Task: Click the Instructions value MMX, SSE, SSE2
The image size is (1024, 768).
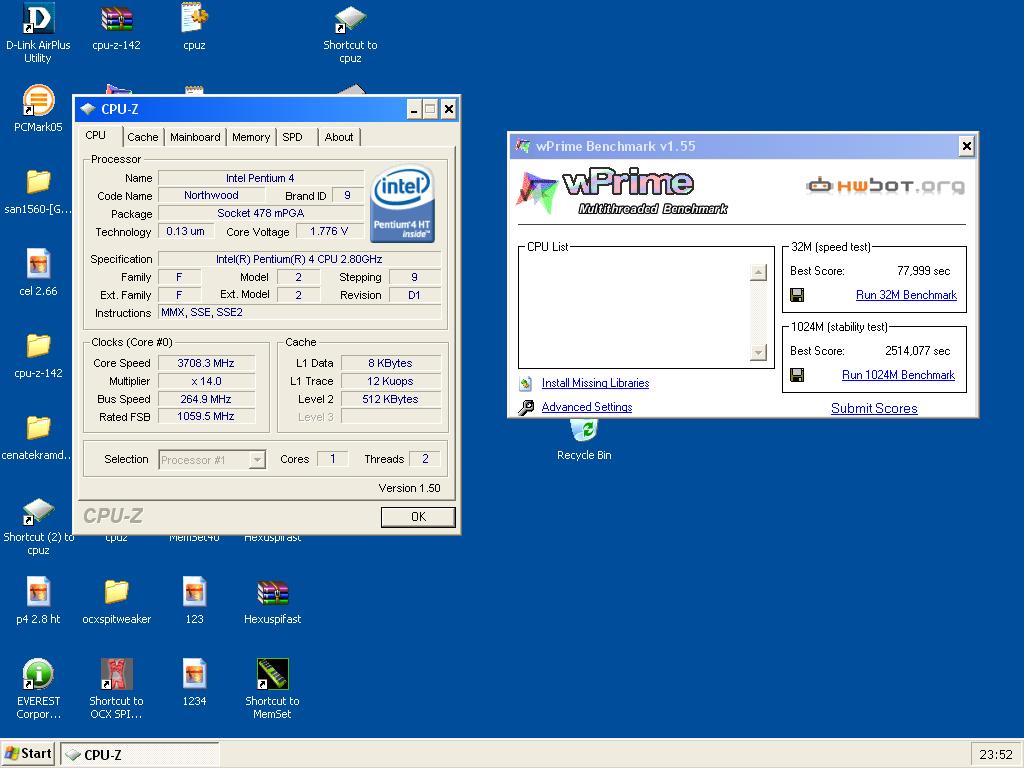Action: (299, 312)
